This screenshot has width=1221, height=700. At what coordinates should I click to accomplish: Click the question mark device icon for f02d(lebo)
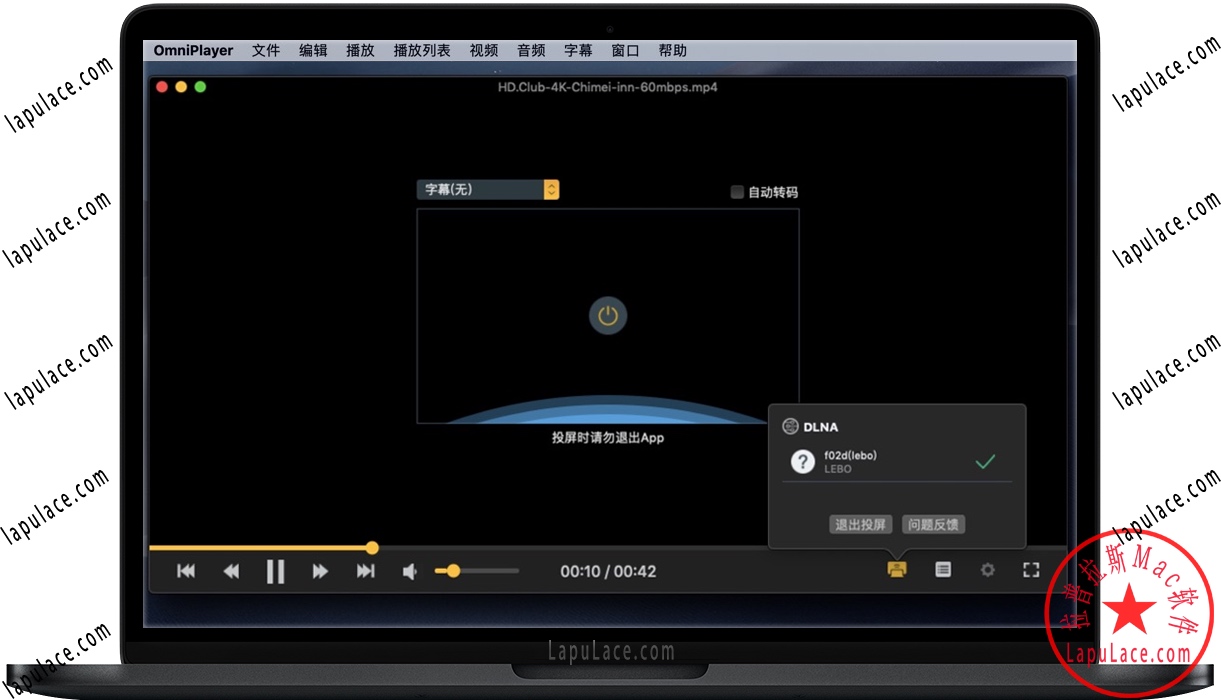tap(803, 461)
